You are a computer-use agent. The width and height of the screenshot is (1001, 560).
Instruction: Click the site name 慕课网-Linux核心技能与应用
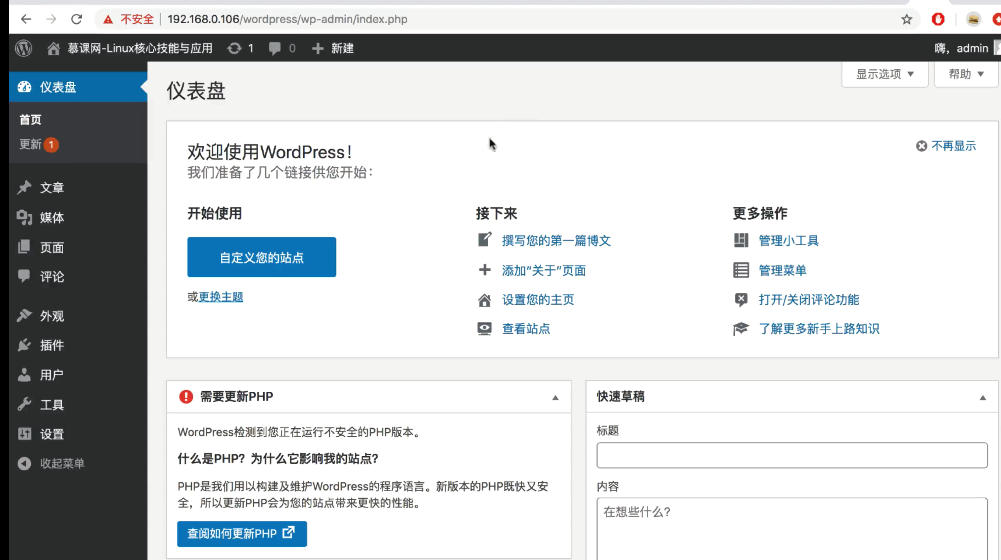pos(140,49)
